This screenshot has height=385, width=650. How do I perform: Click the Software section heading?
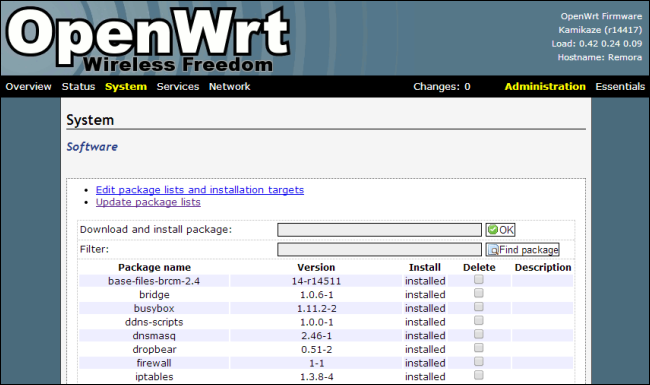tap(92, 147)
